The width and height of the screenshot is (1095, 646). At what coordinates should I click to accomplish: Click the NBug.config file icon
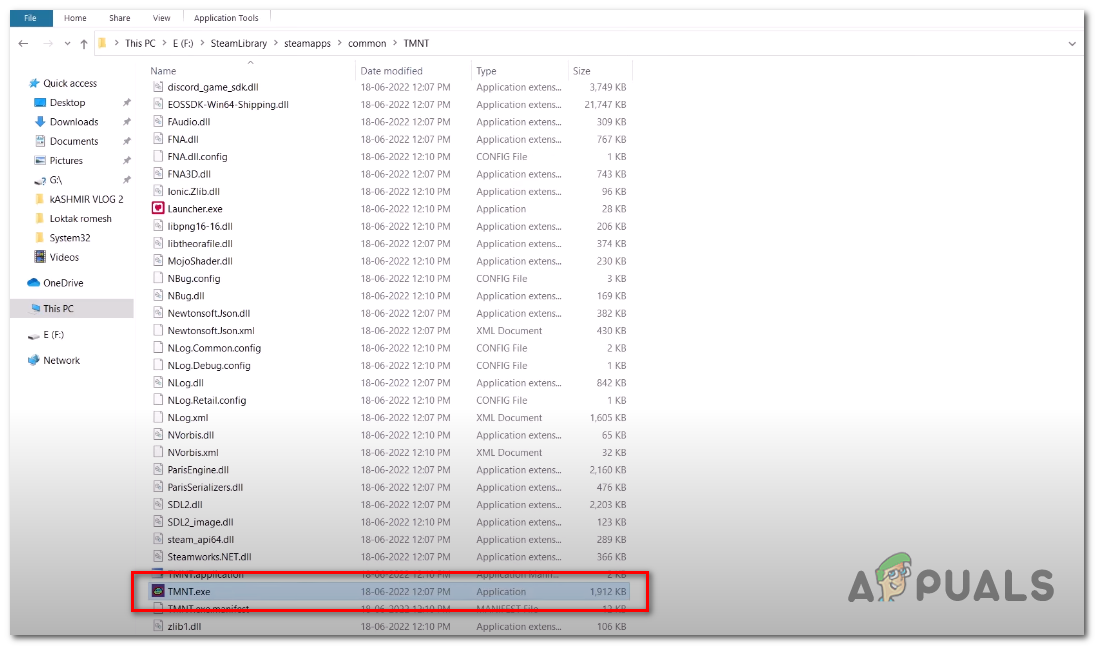[158, 278]
